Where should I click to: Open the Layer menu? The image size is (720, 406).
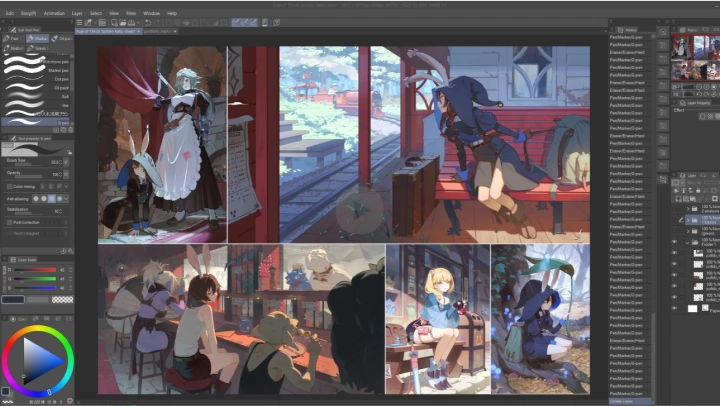click(77, 13)
